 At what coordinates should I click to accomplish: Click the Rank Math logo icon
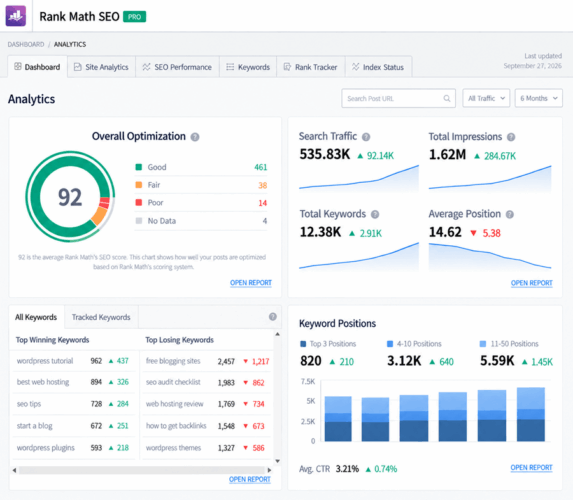(x=16, y=16)
